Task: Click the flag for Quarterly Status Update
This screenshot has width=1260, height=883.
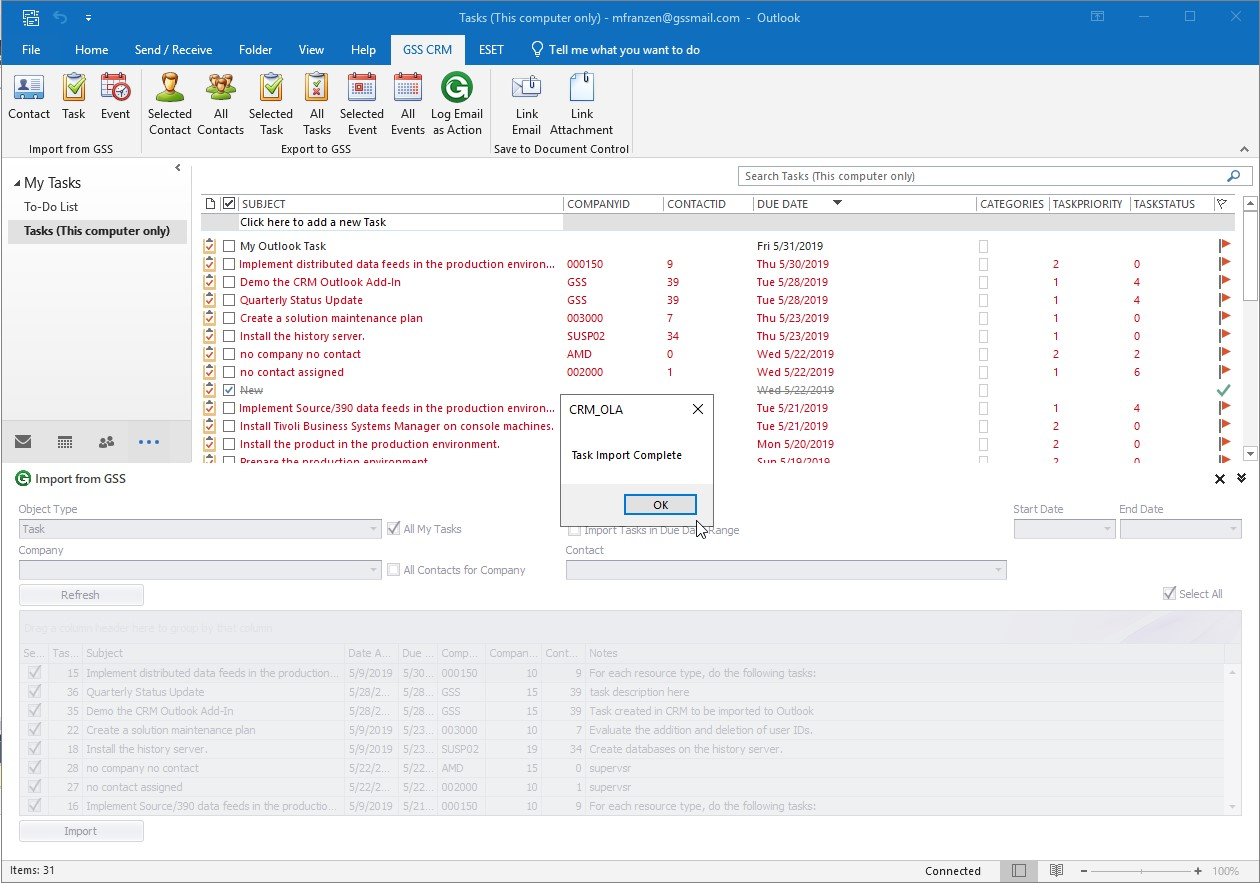Action: pos(1224,299)
